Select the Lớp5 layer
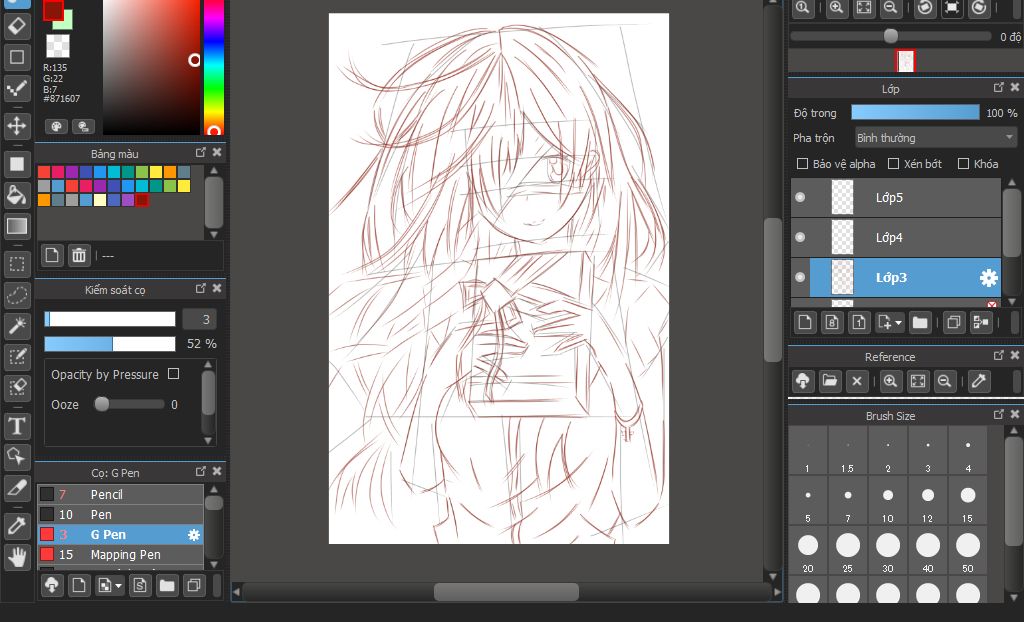The image size is (1024, 622). click(895, 197)
